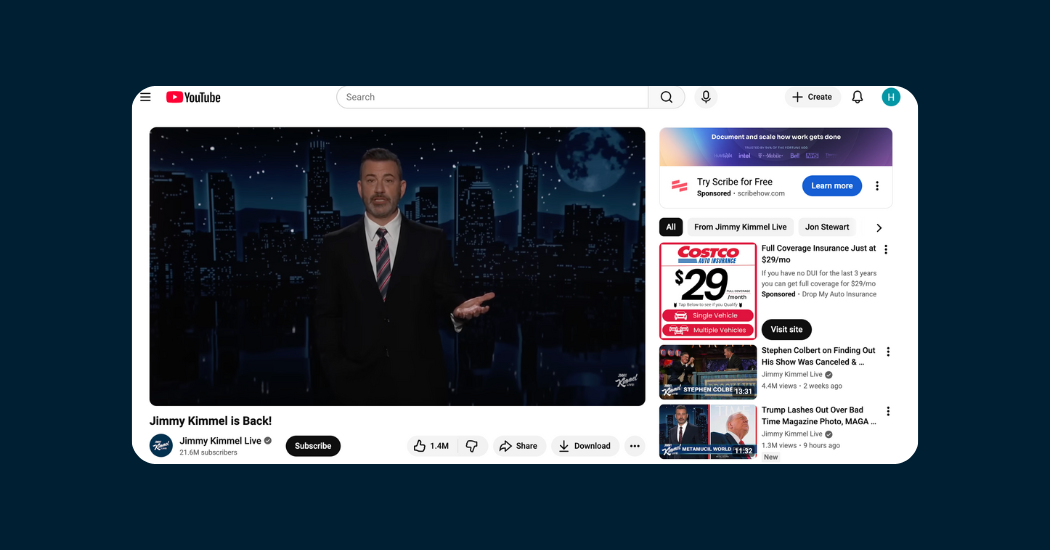Image resolution: width=1050 pixels, height=550 pixels.
Task: Subscribe to Jimmy Kimmel Live
Action: [x=313, y=446]
